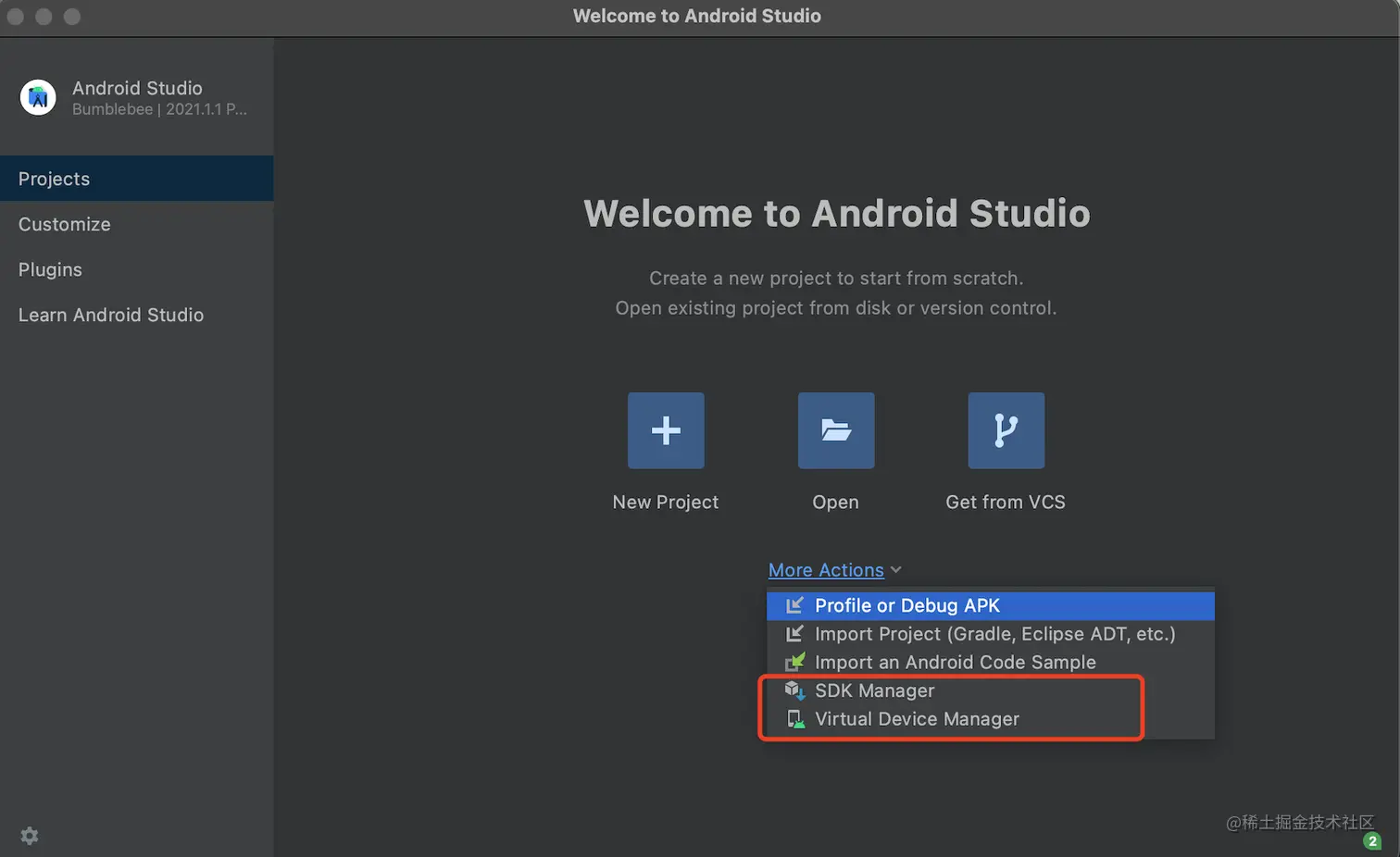
Task: Click the Open folder icon
Action: click(x=836, y=430)
